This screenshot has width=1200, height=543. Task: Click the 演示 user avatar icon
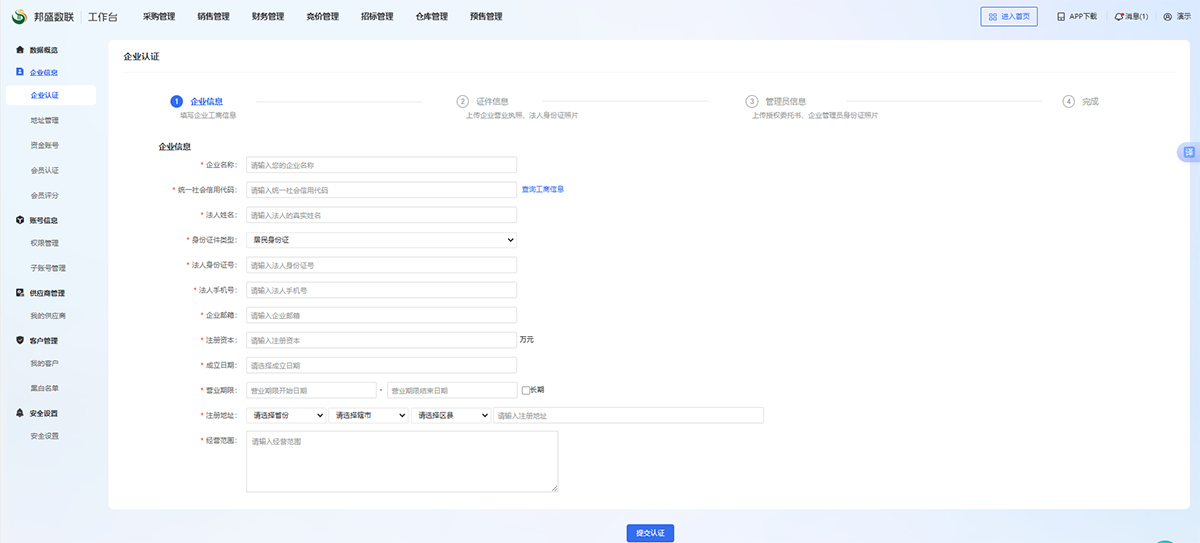(x=1167, y=17)
